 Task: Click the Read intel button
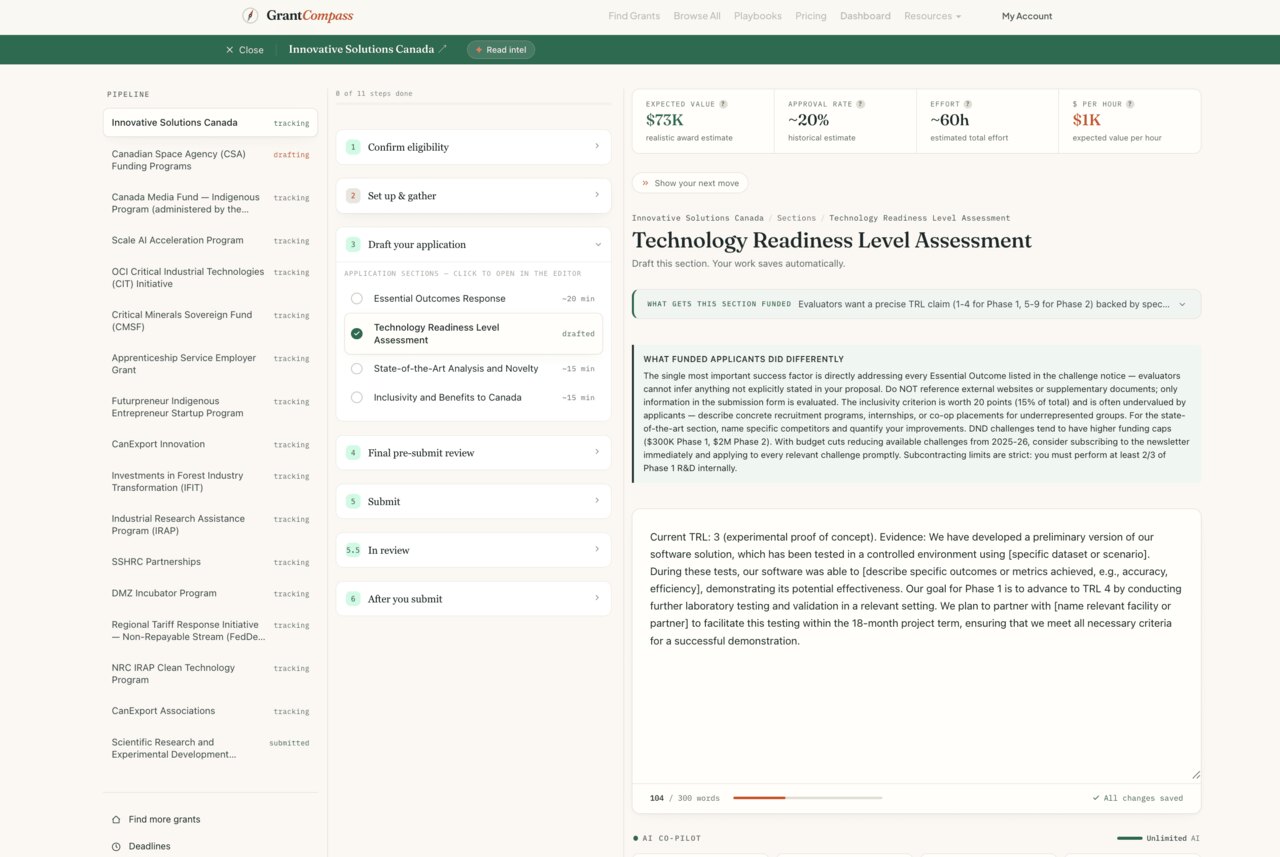pyautogui.click(x=501, y=50)
